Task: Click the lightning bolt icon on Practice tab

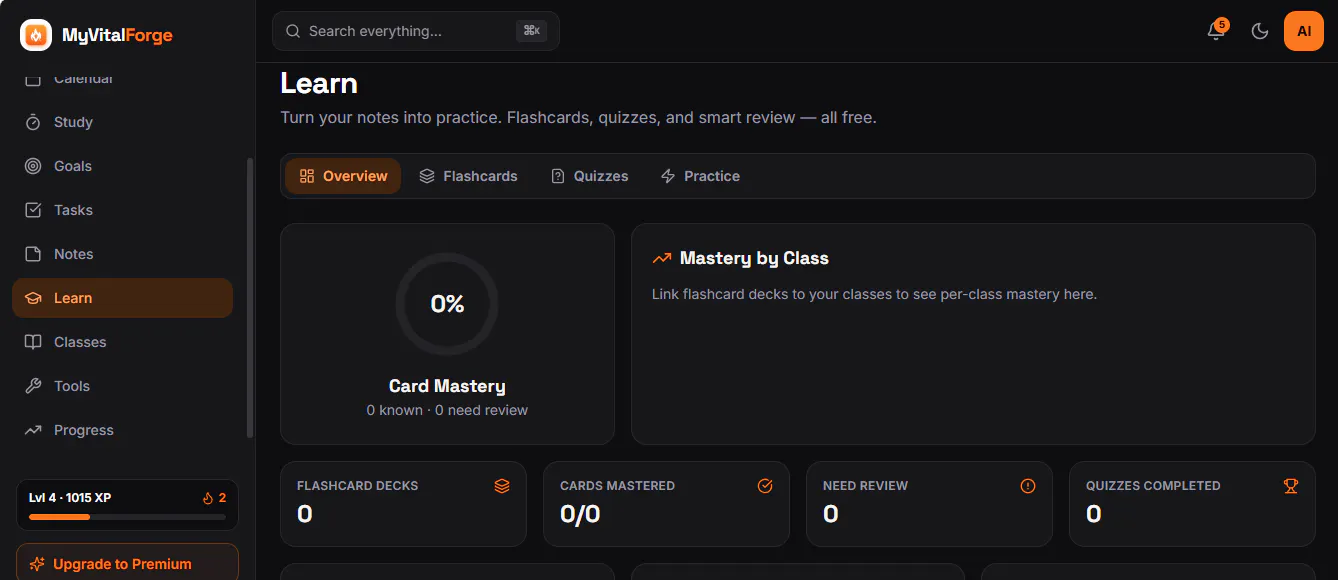Action: (668, 176)
